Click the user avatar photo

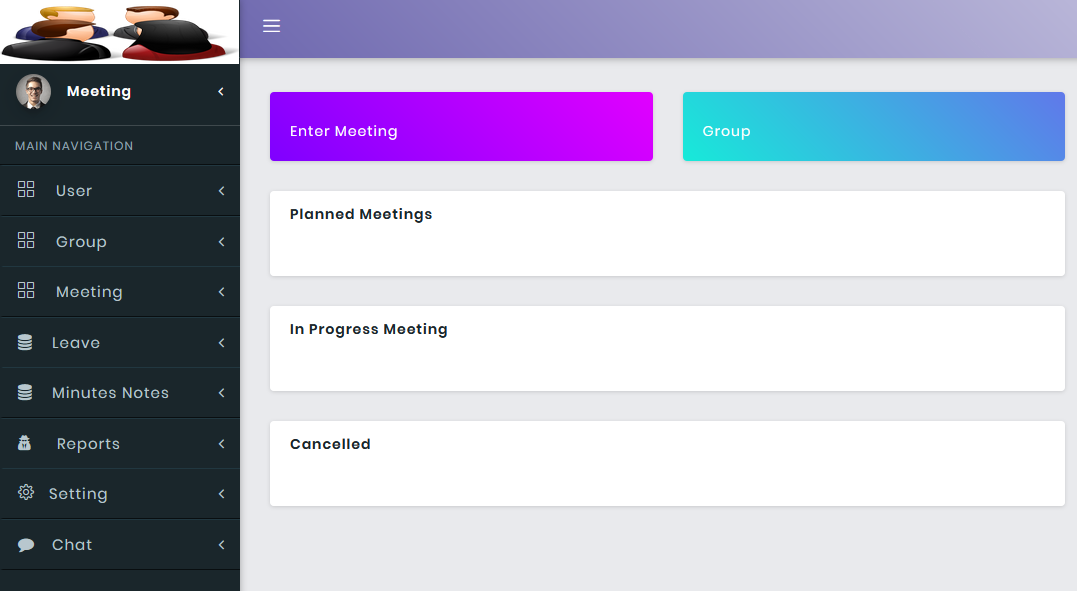pyautogui.click(x=33, y=92)
